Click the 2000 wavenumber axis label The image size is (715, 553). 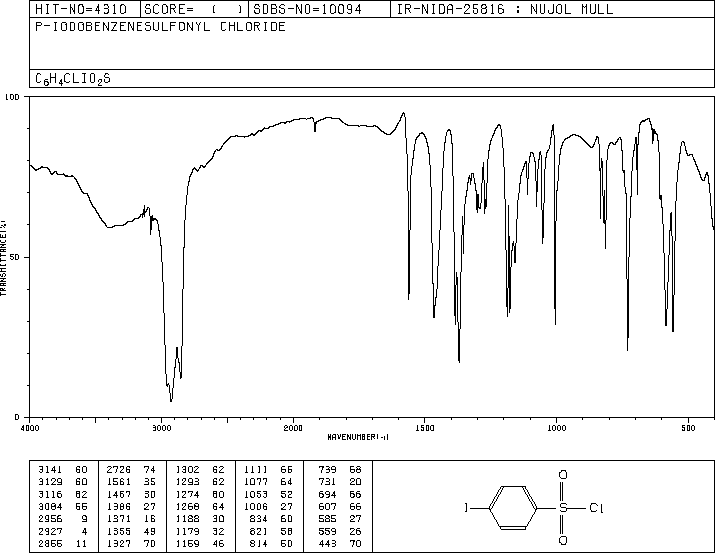[x=293, y=428]
